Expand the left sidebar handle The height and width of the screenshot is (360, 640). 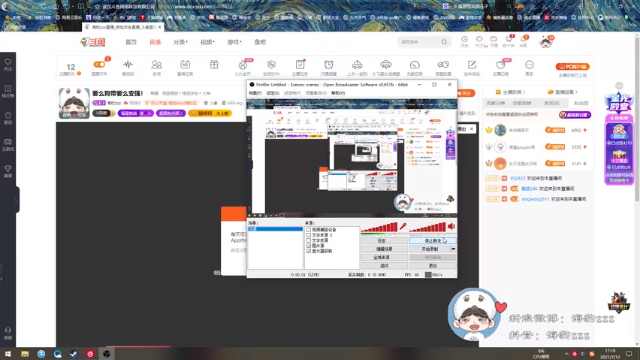(17, 200)
